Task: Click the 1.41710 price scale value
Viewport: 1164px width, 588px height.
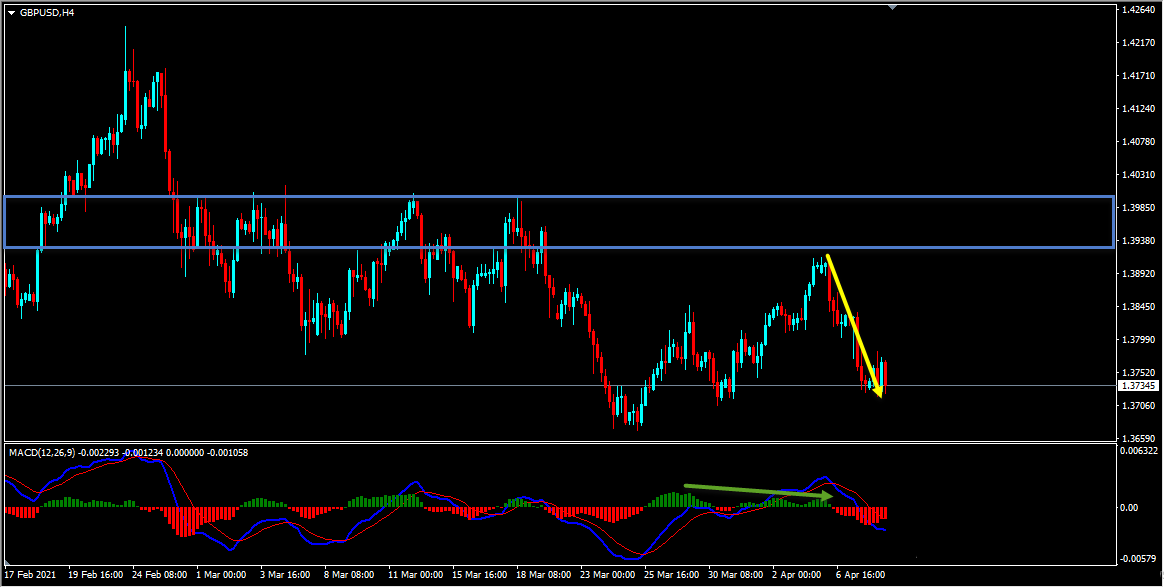Action: [1138, 76]
